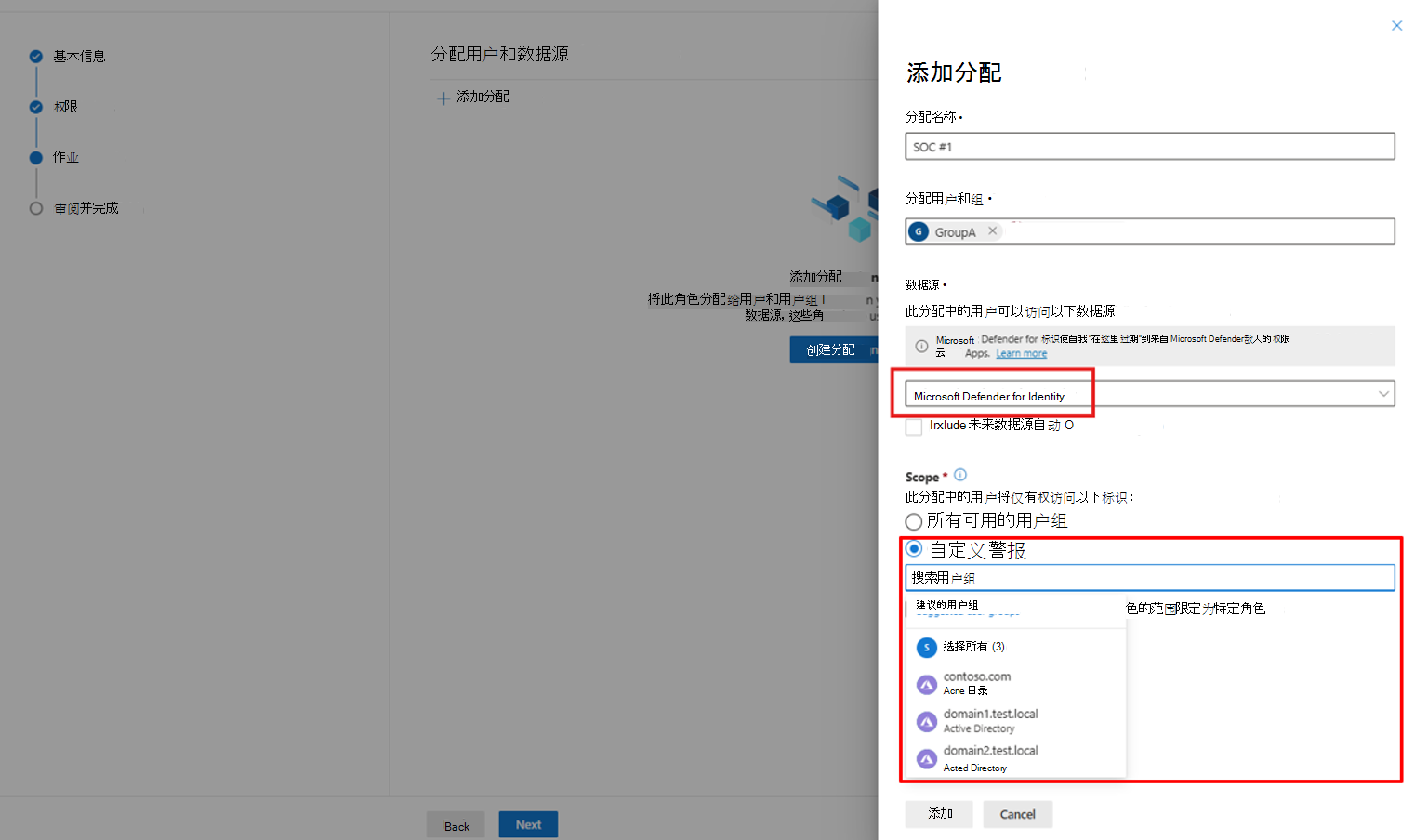The height and width of the screenshot is (840, 1415).
Task: Click the 分配用户和数据源 page heading
Action: (499, 54)
